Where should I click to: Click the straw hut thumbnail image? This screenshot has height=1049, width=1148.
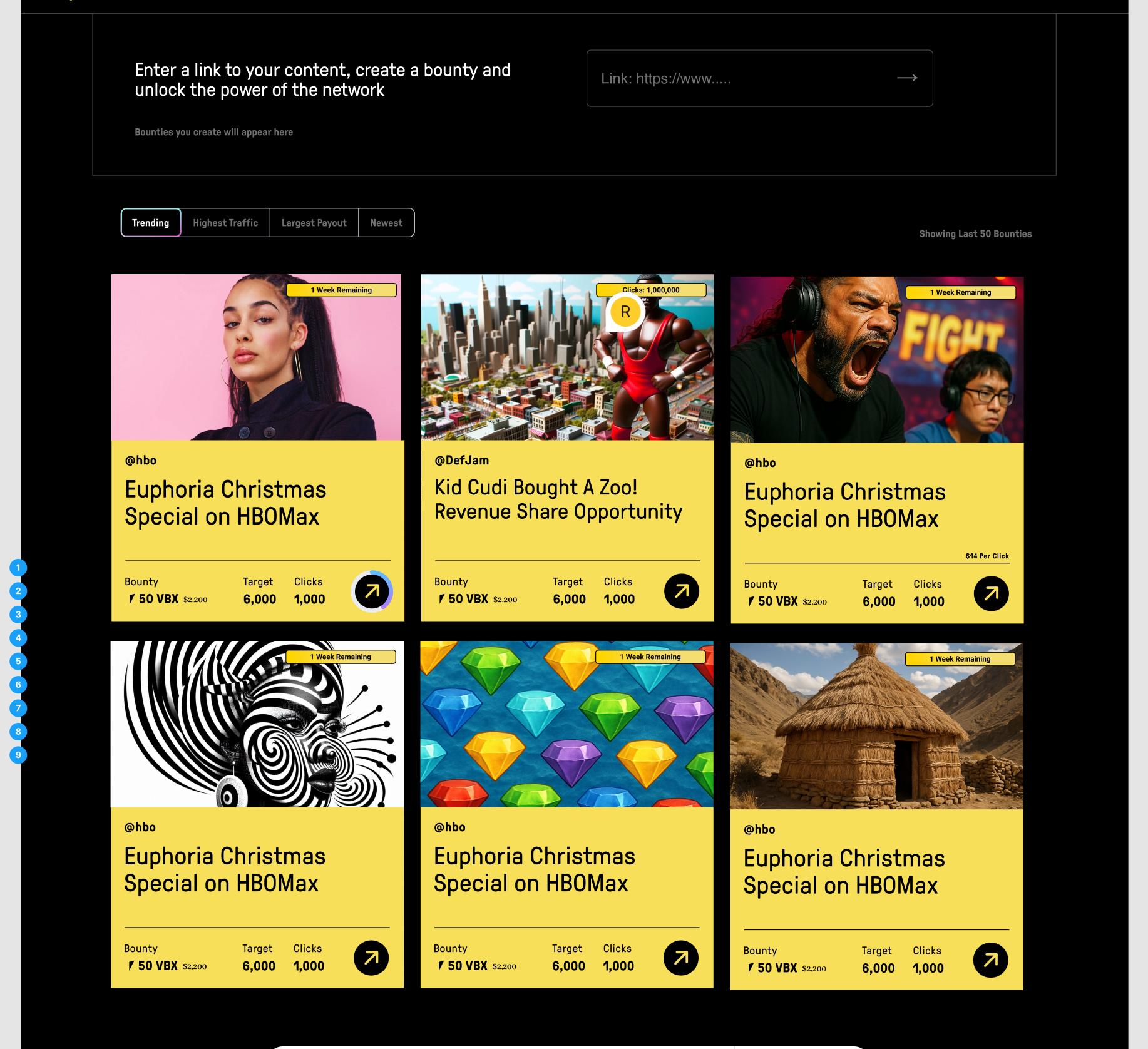[x=876, y=726]
